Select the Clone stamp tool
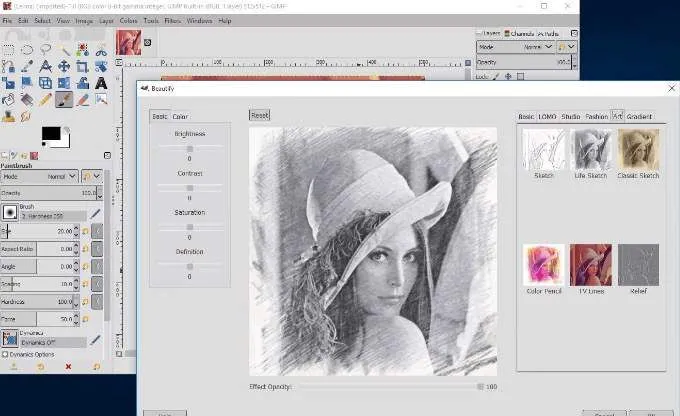The height and width of the screenshot is (416, 680). 8,116
